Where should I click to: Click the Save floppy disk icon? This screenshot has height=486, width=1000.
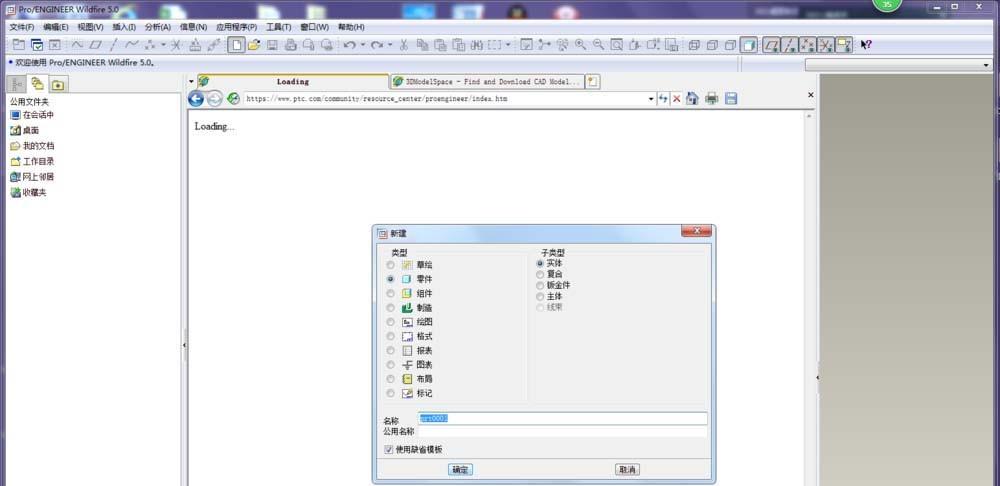click(x=272, y=45)
